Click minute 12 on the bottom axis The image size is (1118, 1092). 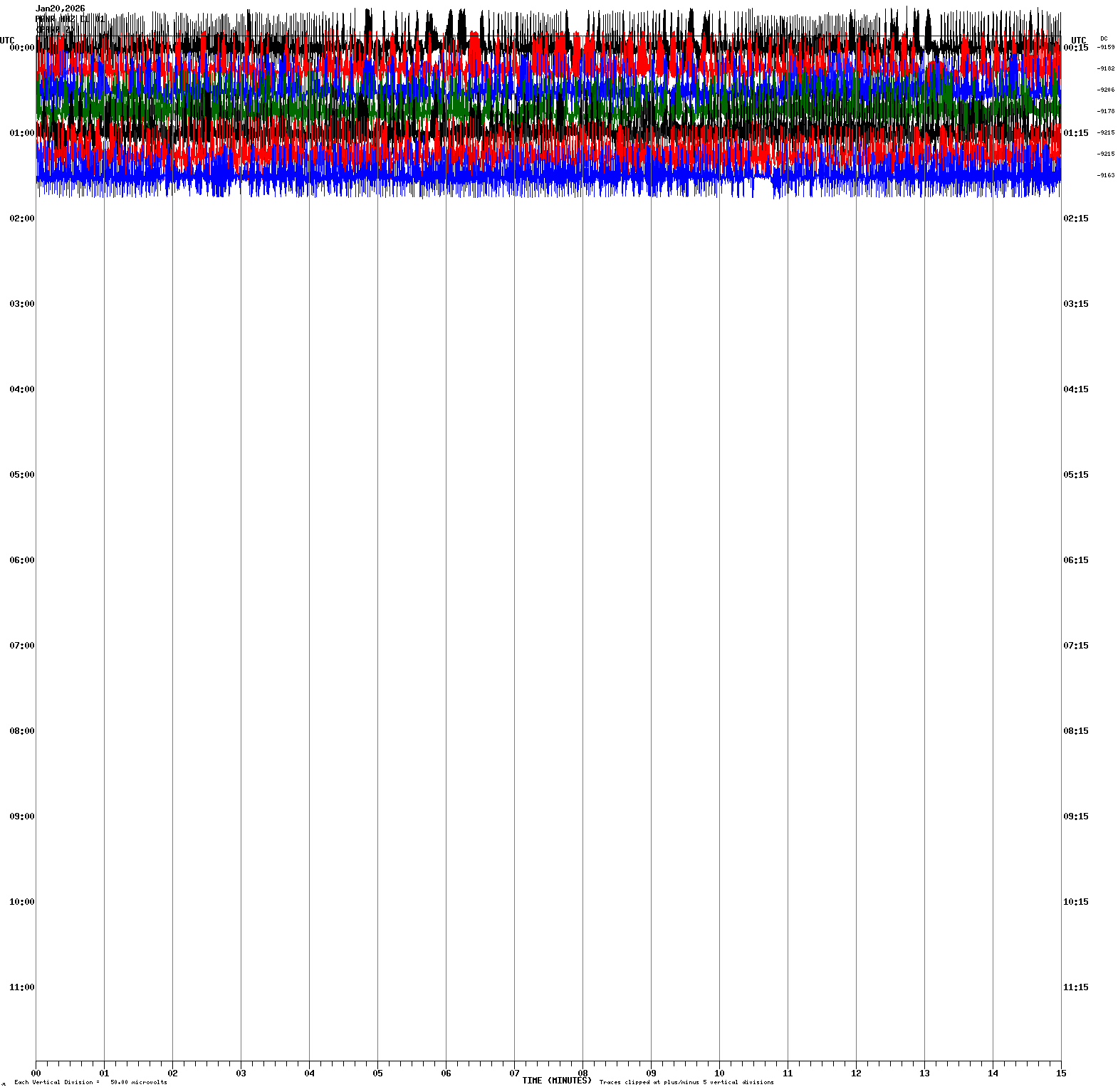click(856, 1073)
